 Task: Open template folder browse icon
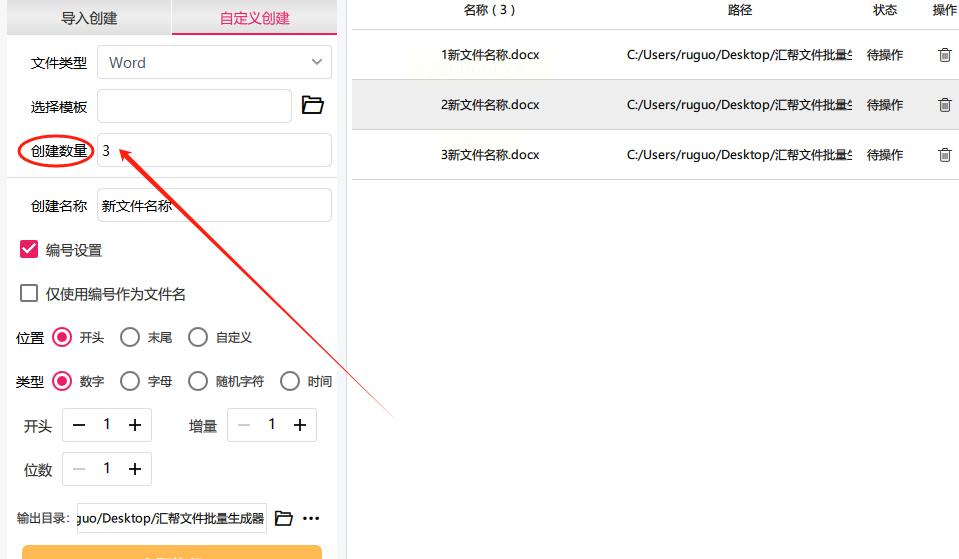click(313, 105)
